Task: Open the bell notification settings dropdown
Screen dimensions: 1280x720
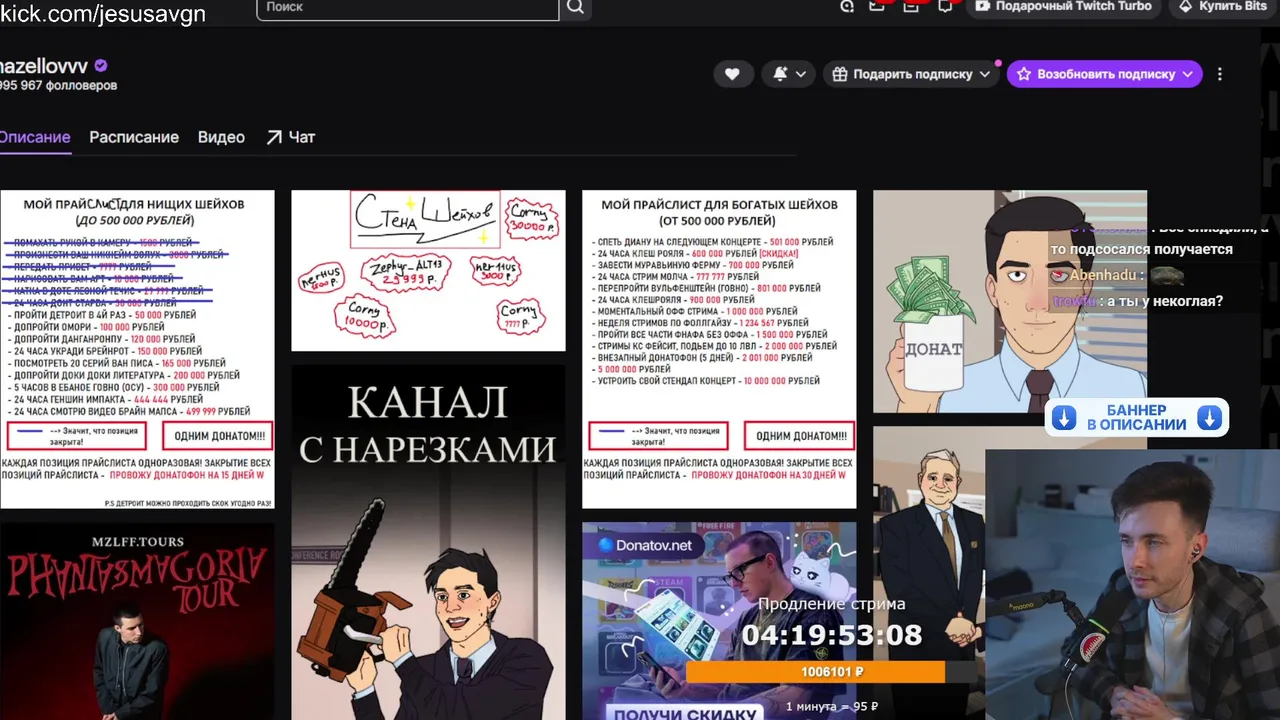Action: 789,74
